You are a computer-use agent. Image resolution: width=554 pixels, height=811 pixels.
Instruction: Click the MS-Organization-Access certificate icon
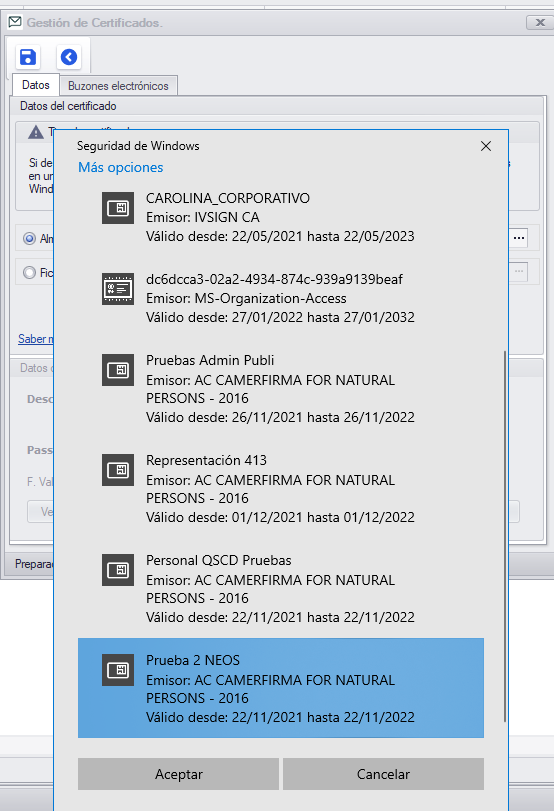118,289
